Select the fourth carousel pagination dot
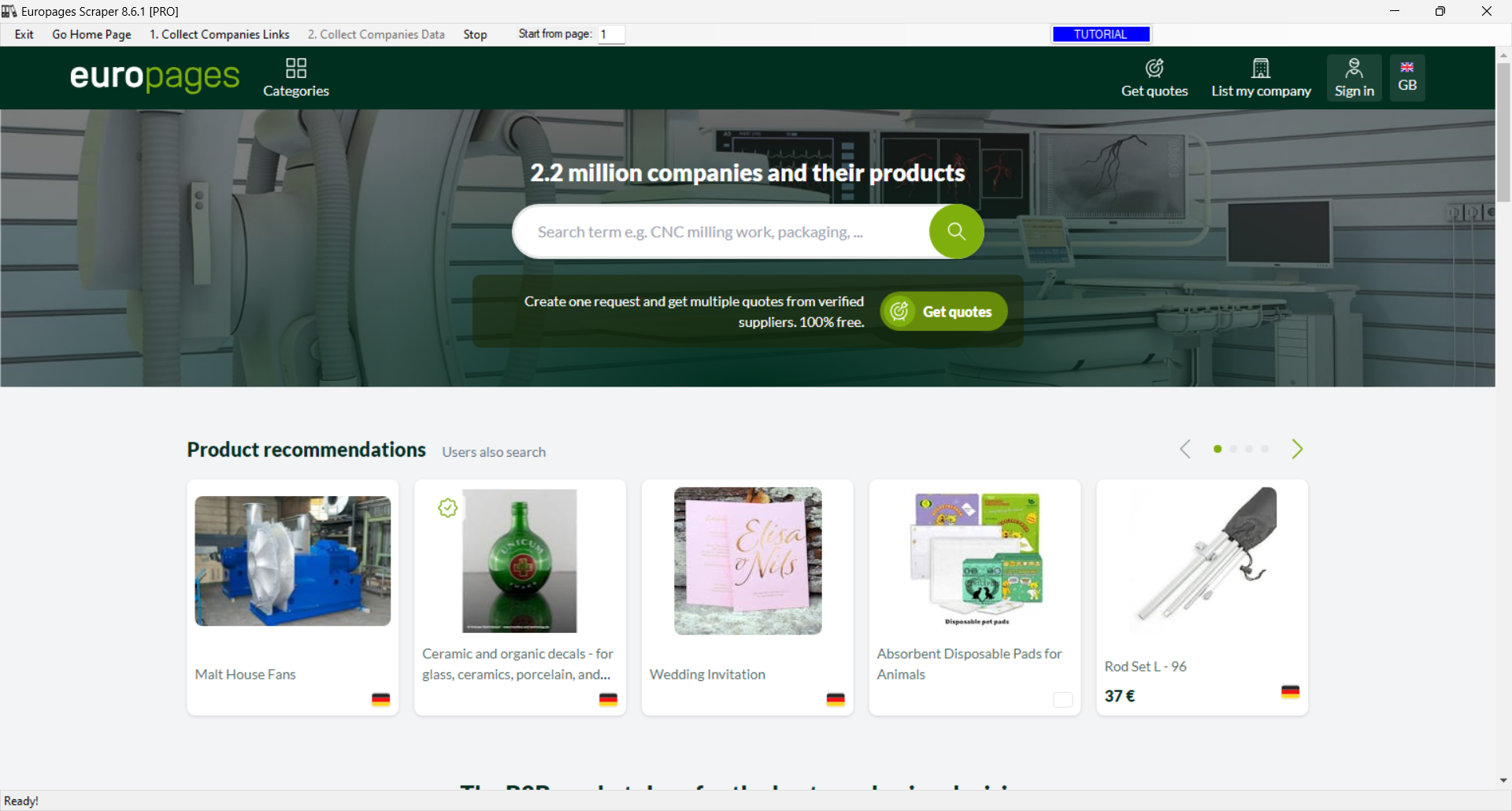Viewport: 1512px width, 811px height. pyautogui.click(x=1265, y=449)
